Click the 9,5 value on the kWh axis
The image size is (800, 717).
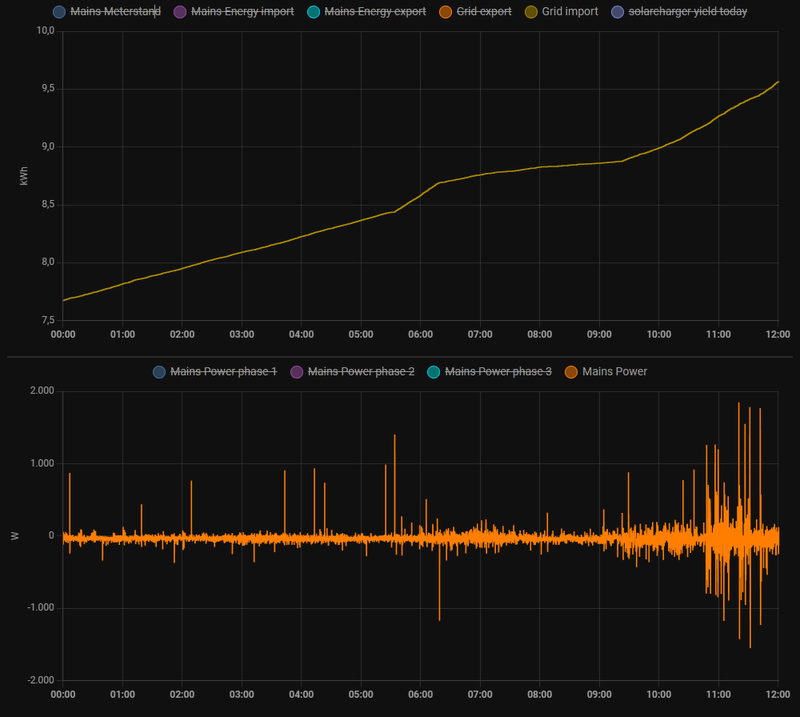click(x=48, y=89)
